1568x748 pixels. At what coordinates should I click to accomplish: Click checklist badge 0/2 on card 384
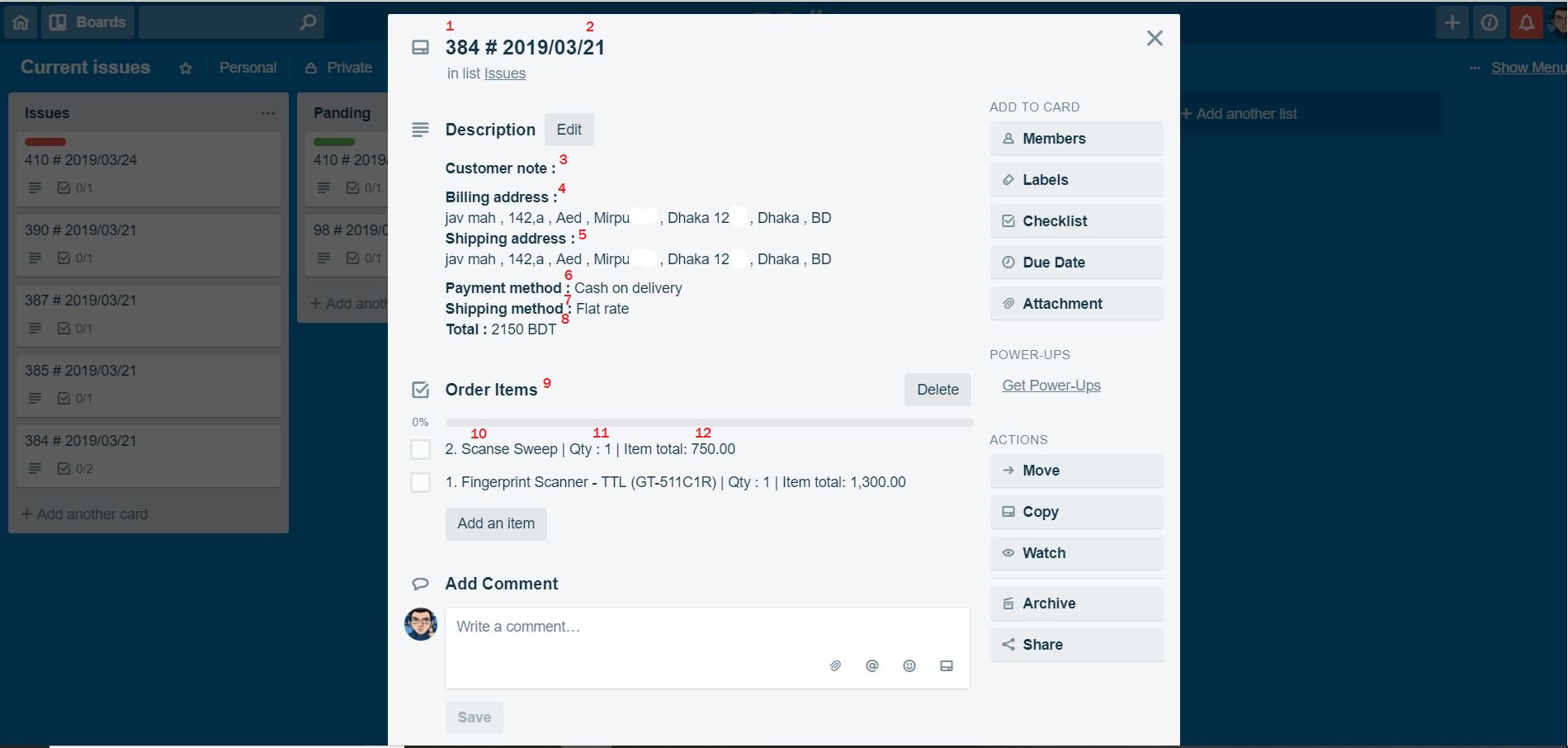click(x=75, y=469)
